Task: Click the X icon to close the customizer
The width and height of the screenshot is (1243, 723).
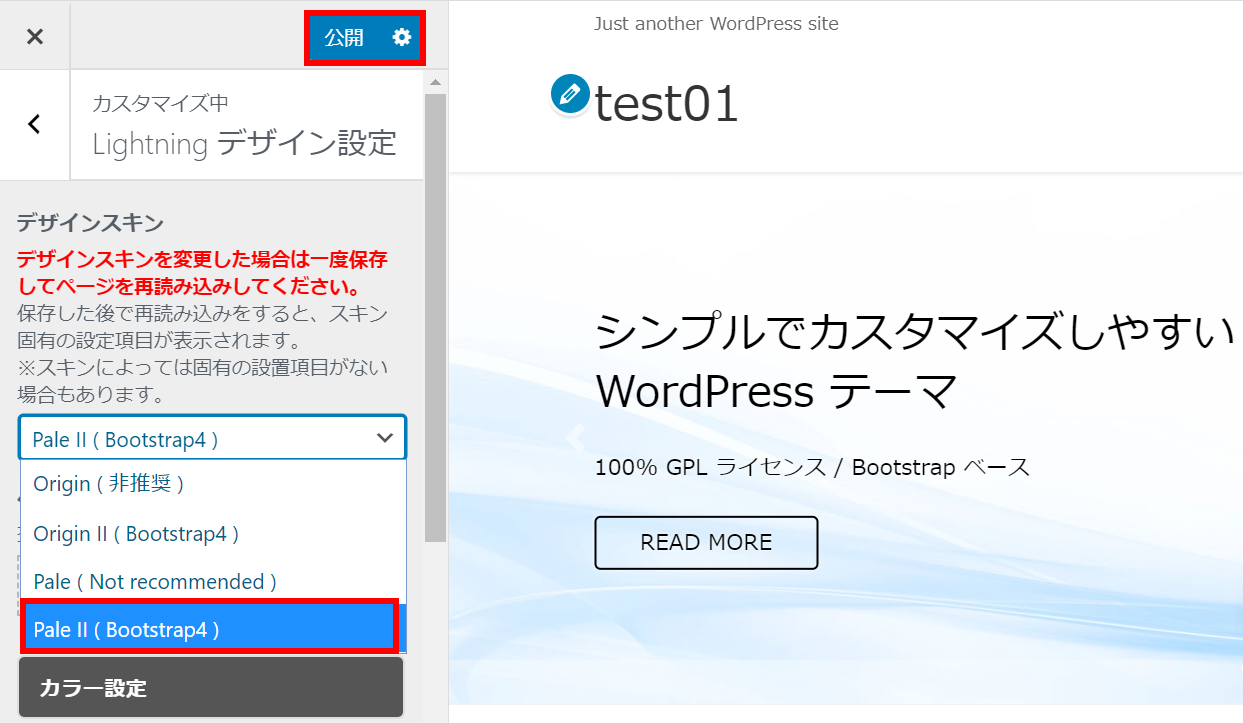Action: coord(34,36)
